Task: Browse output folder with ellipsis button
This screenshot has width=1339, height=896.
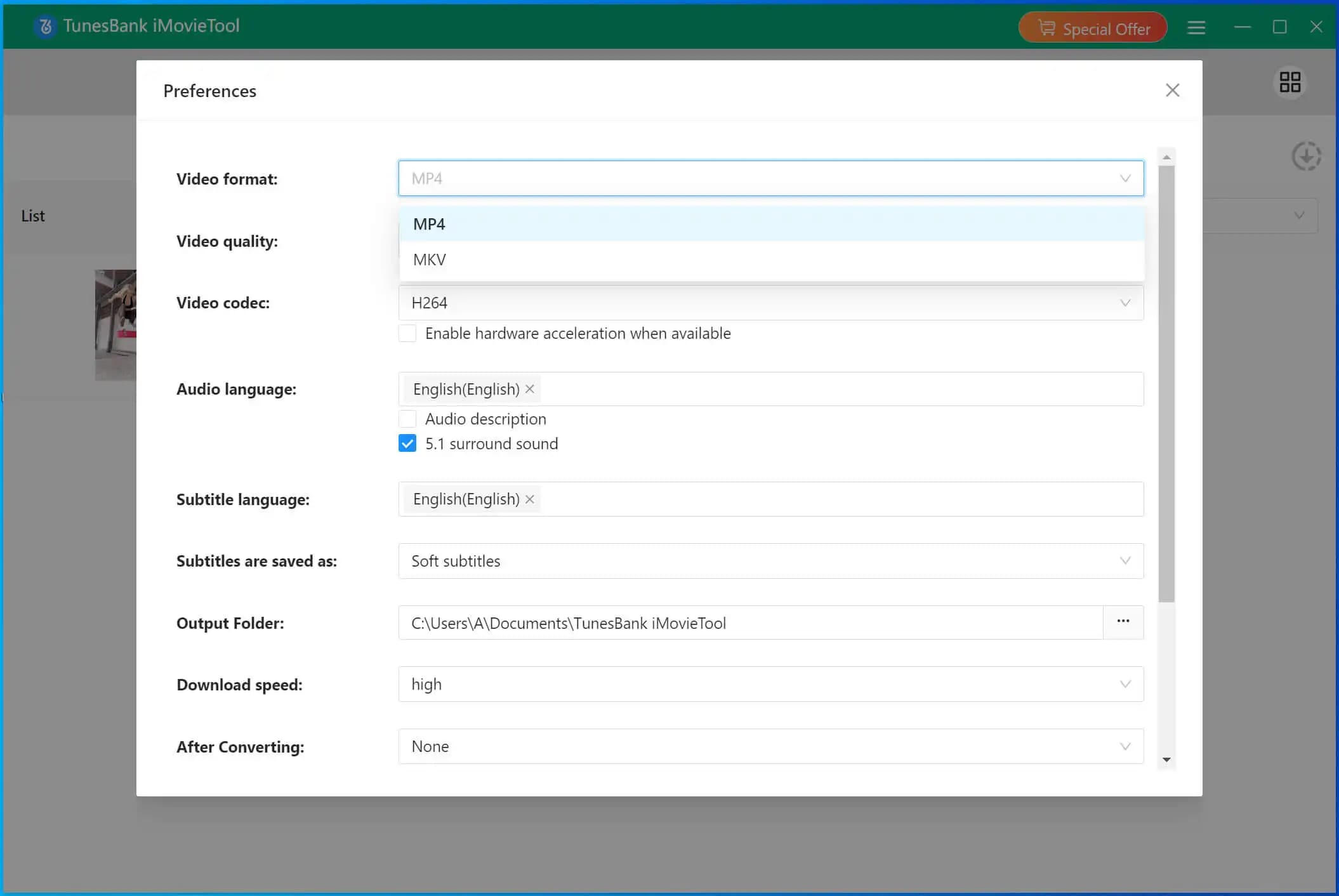Action: tap(1123, 622)
